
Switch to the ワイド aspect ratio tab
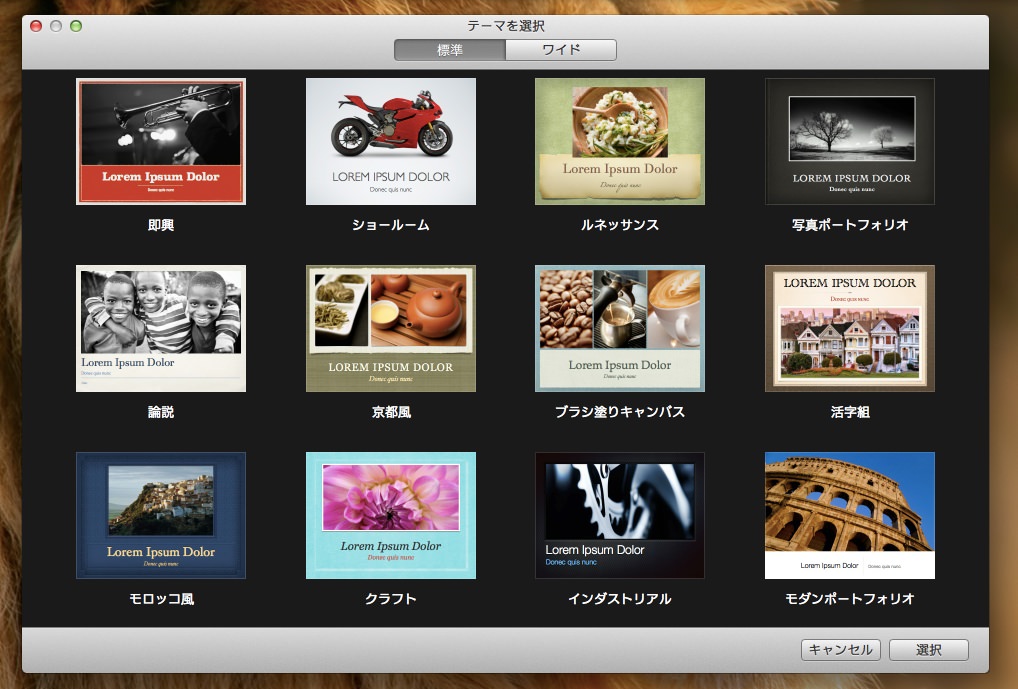pyautogui.click(x=561, y=50)
